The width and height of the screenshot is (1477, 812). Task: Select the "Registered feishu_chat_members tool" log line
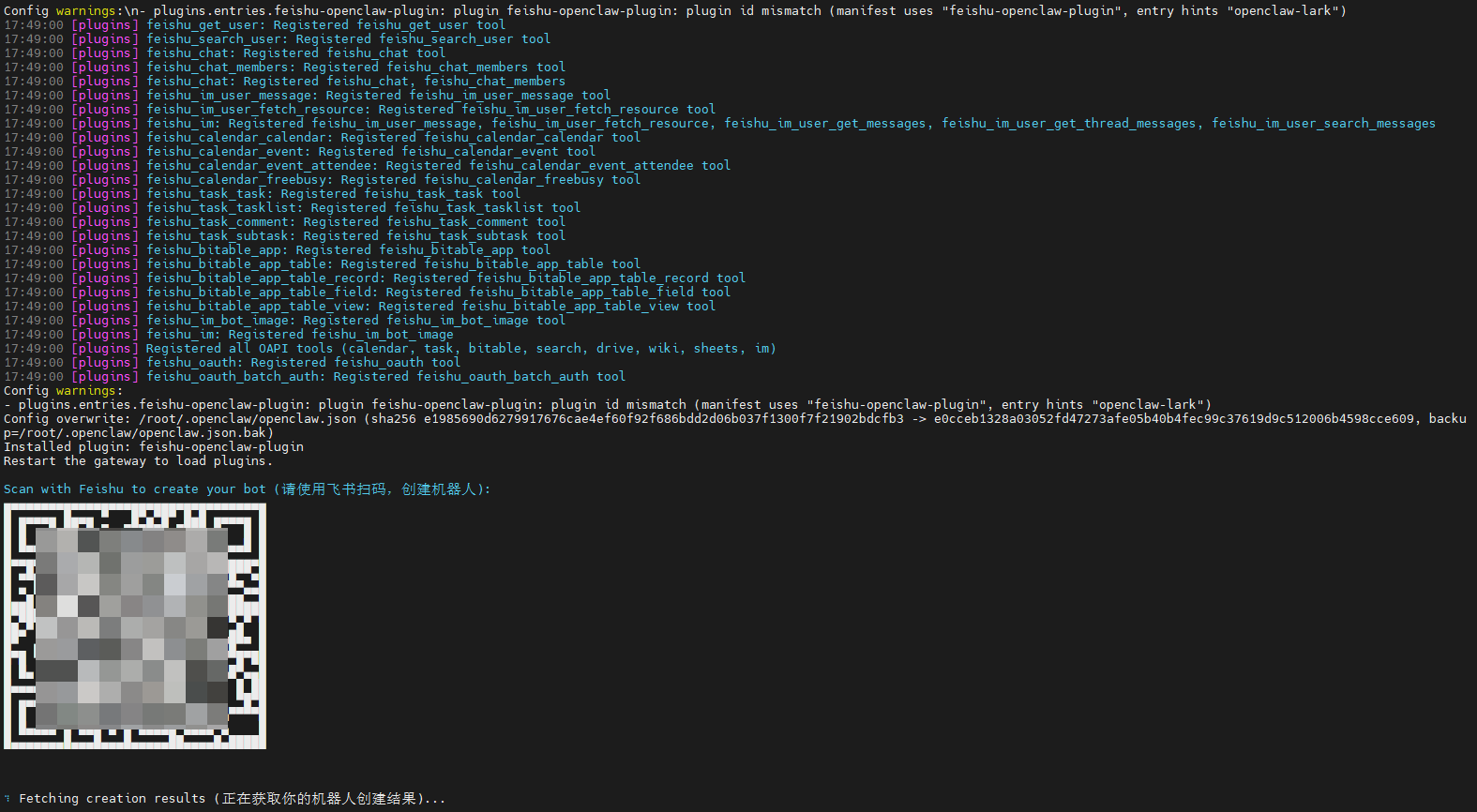click(x=285, y=68)
